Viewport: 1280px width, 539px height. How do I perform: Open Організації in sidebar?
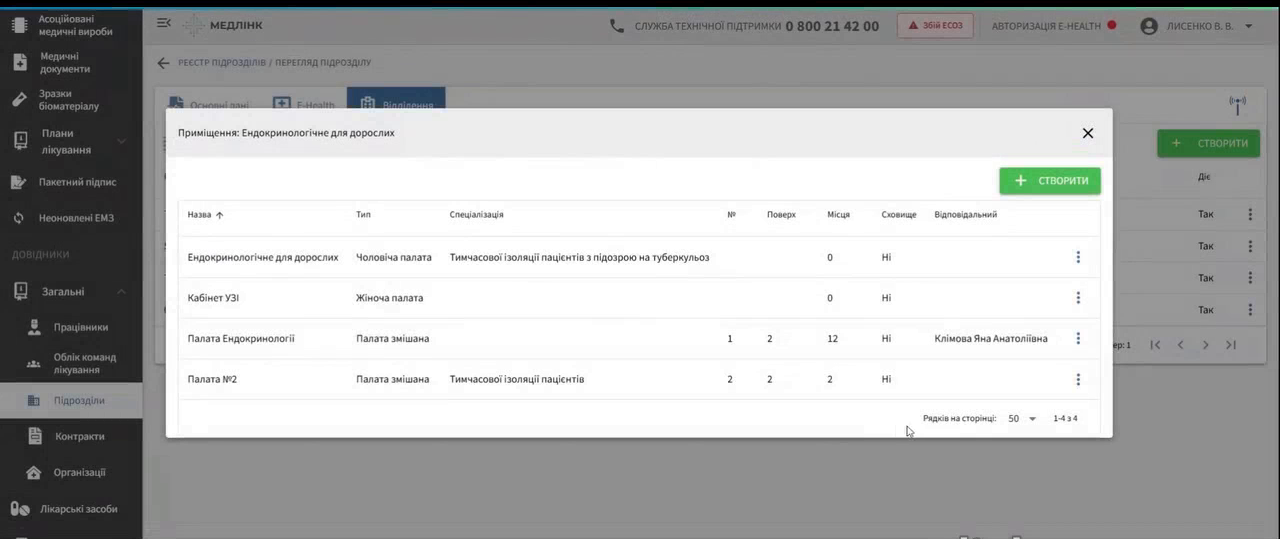pos(71,472)
